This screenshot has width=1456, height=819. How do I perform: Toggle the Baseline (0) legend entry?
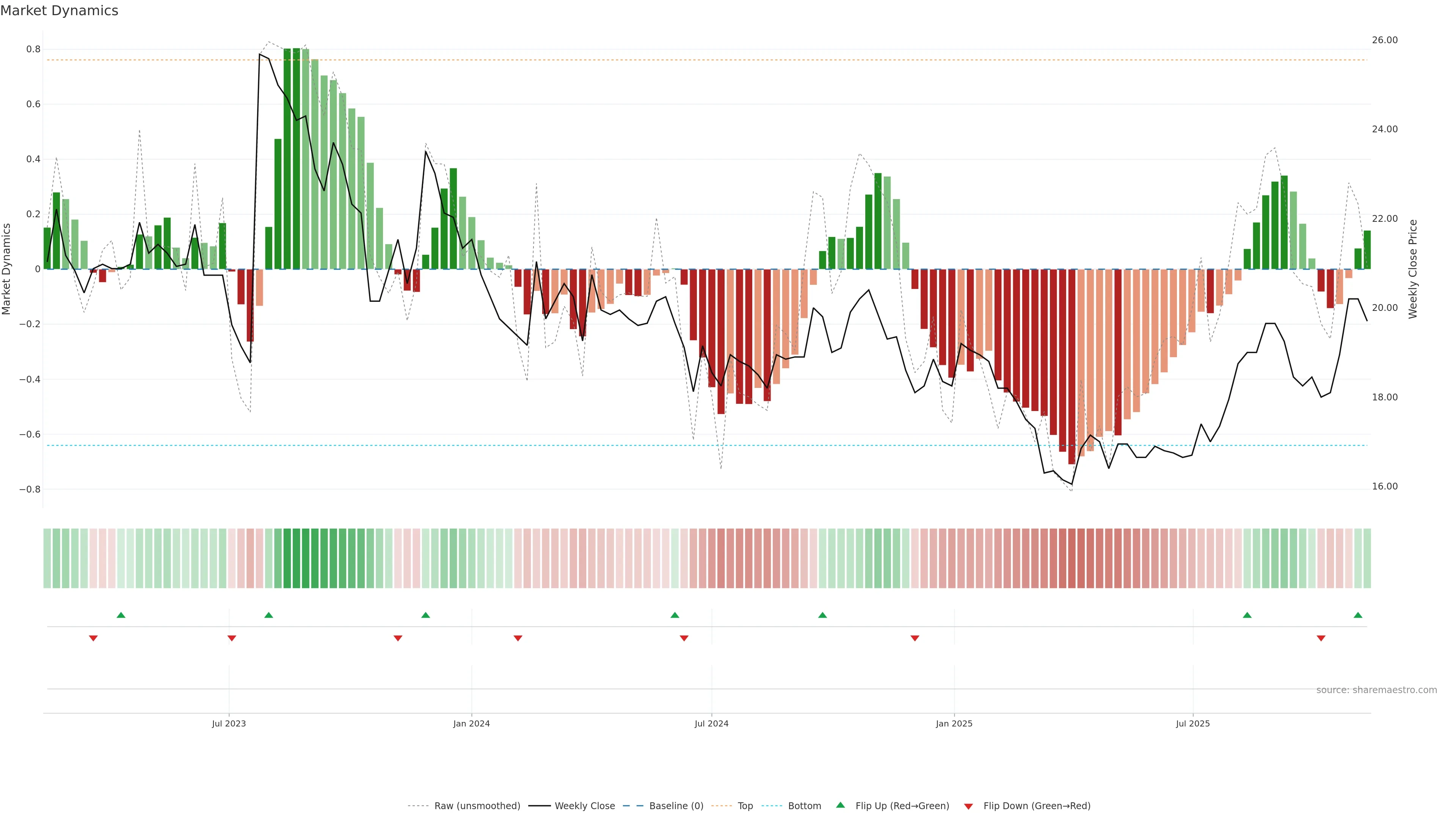(676, 806)
